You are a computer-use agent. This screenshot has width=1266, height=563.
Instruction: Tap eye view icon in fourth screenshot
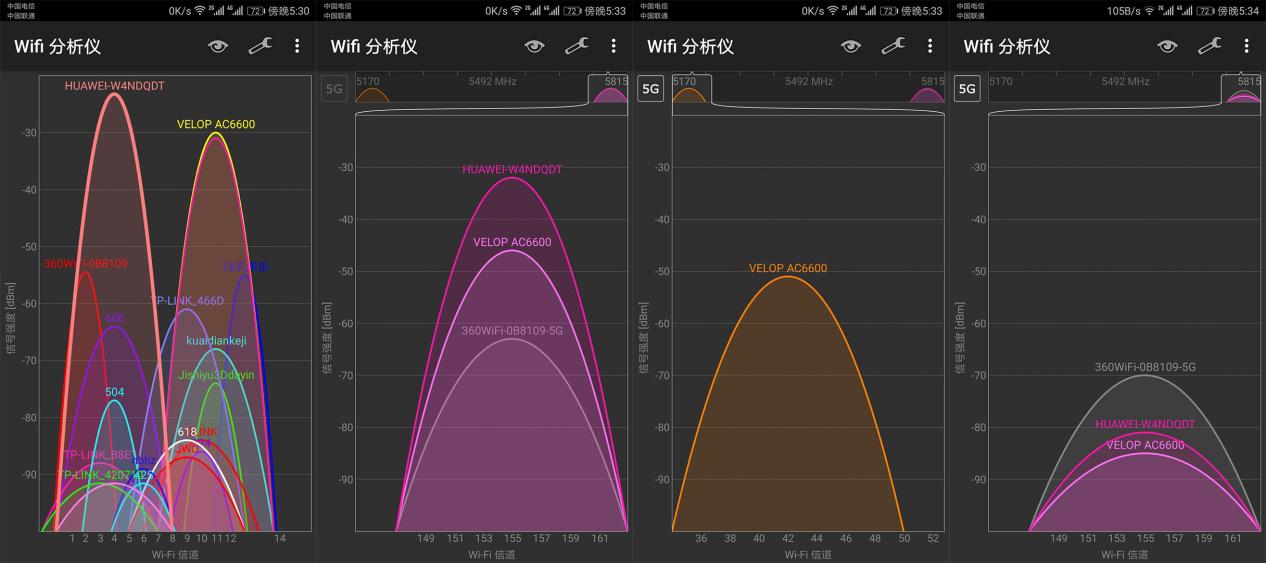(x=1167, y=46)
